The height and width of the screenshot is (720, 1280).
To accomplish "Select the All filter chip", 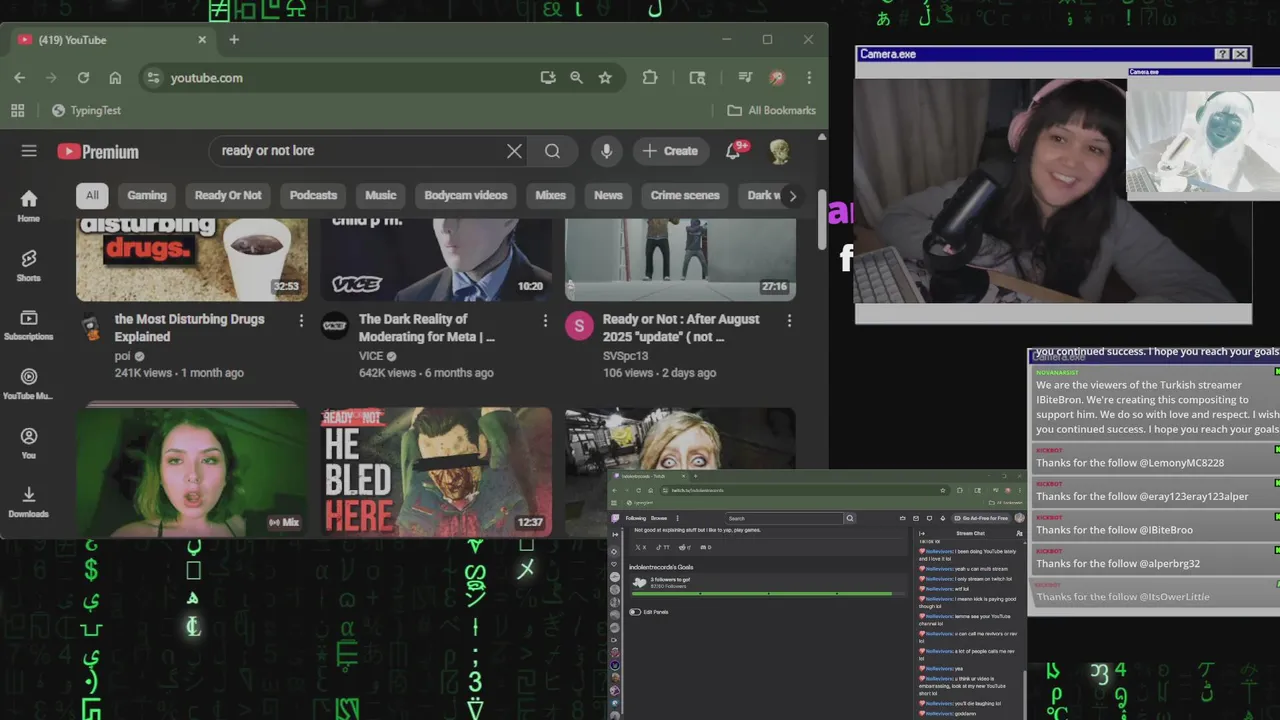I will tap(92, 196).
